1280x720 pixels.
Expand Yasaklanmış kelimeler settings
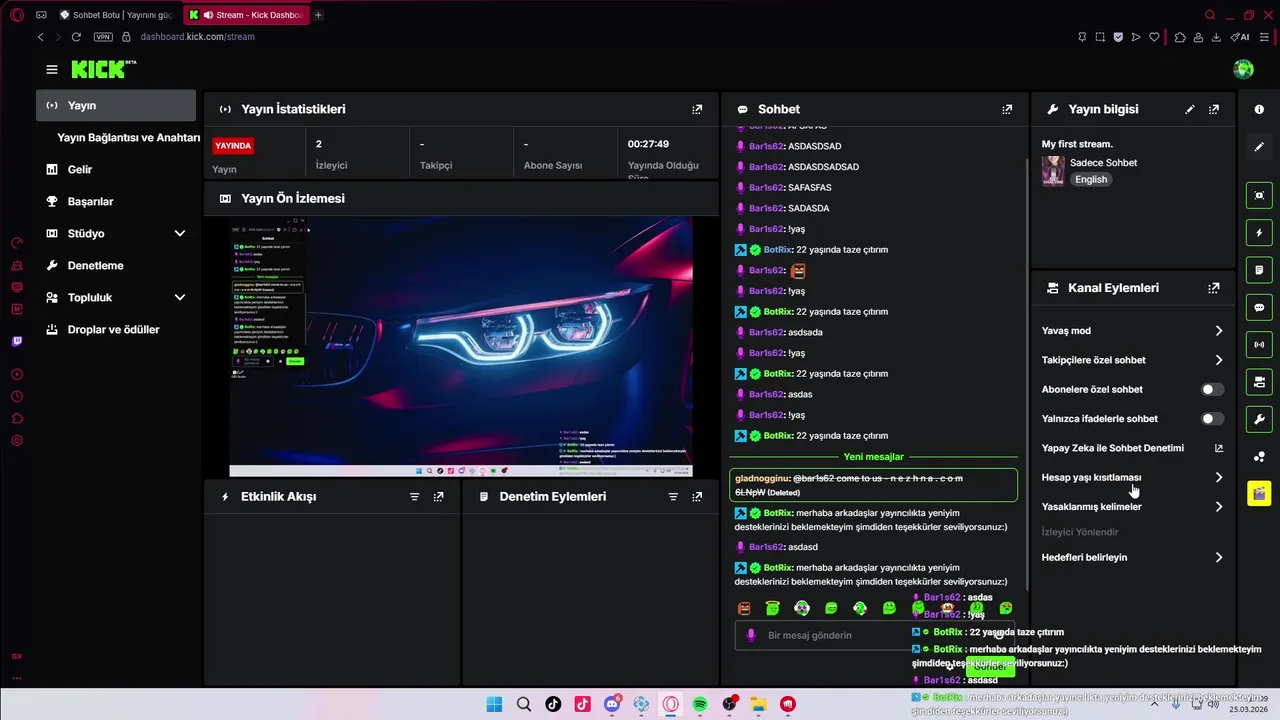(x=1219, y=507)
